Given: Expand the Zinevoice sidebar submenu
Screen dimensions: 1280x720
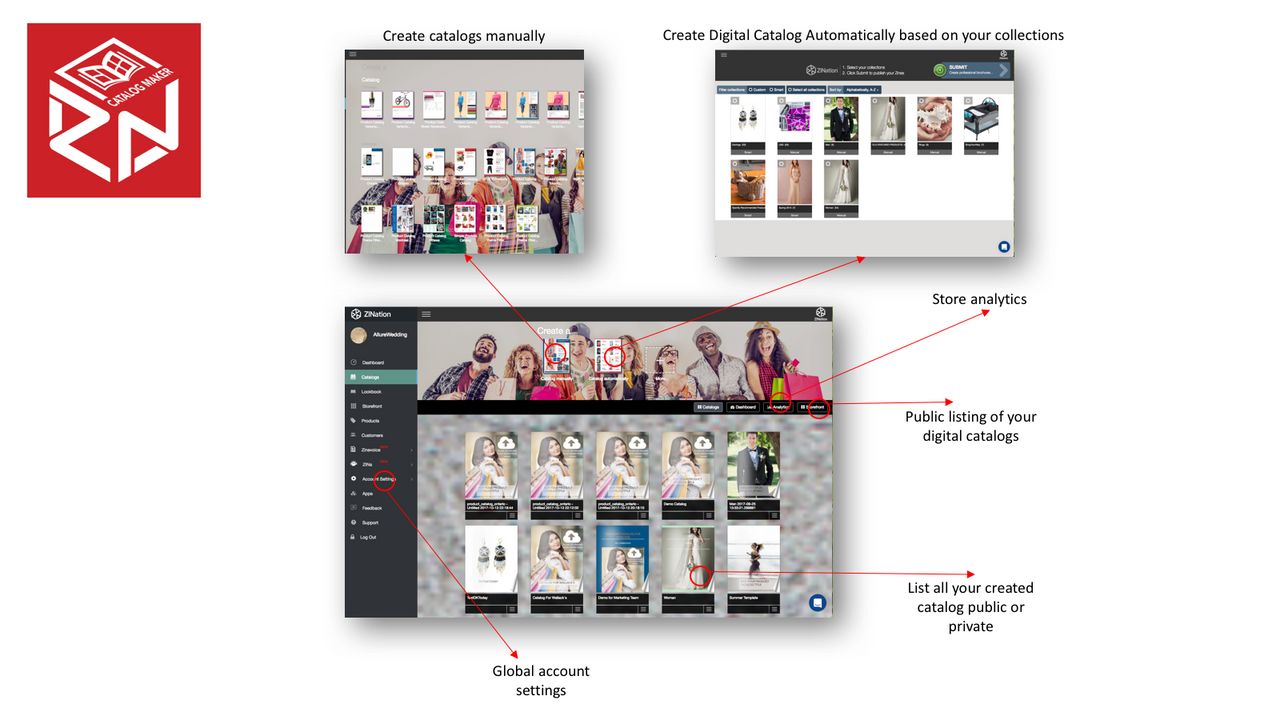Looking at the screenshot, I should click(381, 450).
